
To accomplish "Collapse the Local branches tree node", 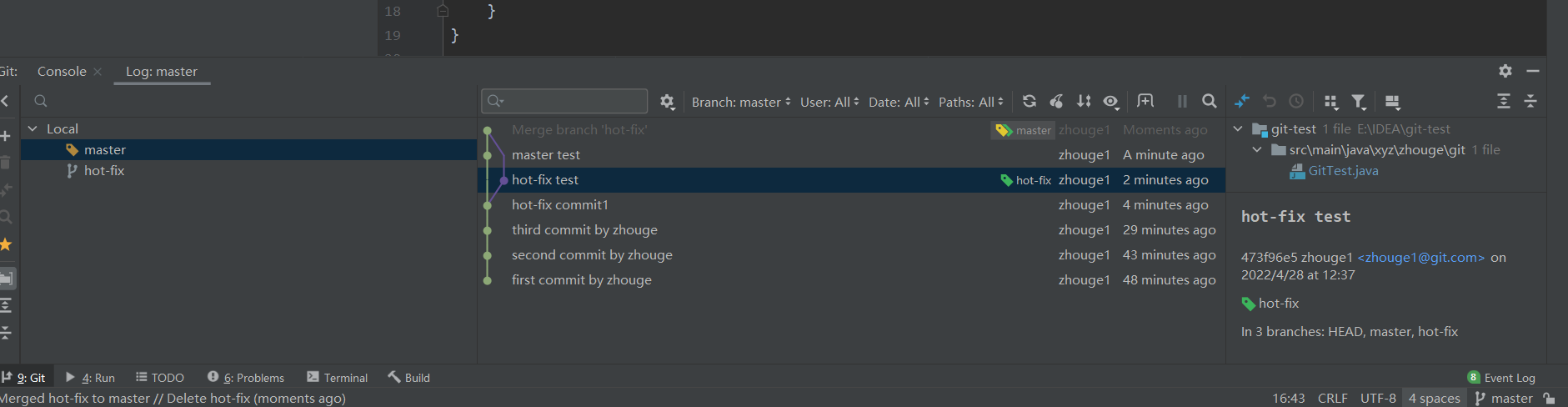I will [x=33, y=128].
